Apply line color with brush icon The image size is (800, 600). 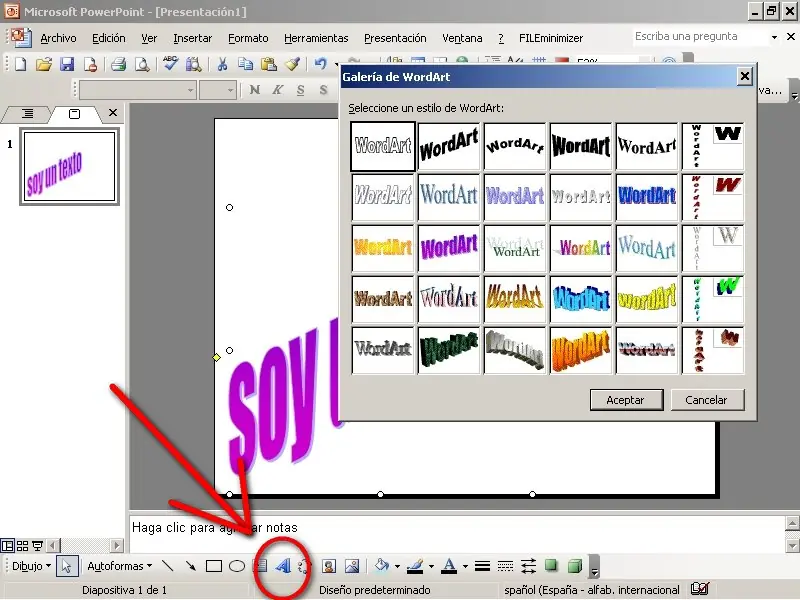pos(415,566)
